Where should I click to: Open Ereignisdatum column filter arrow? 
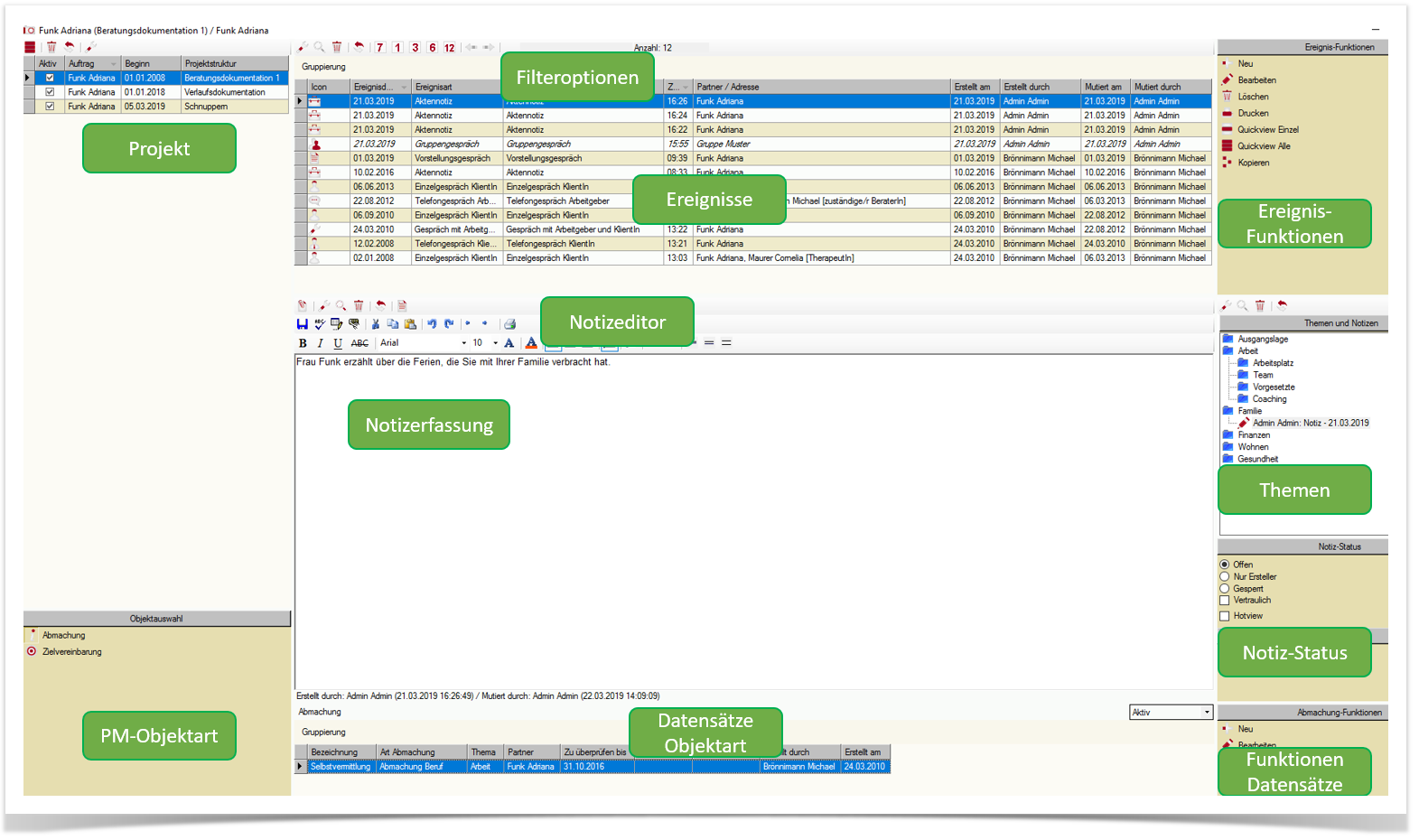click(404, 88)
